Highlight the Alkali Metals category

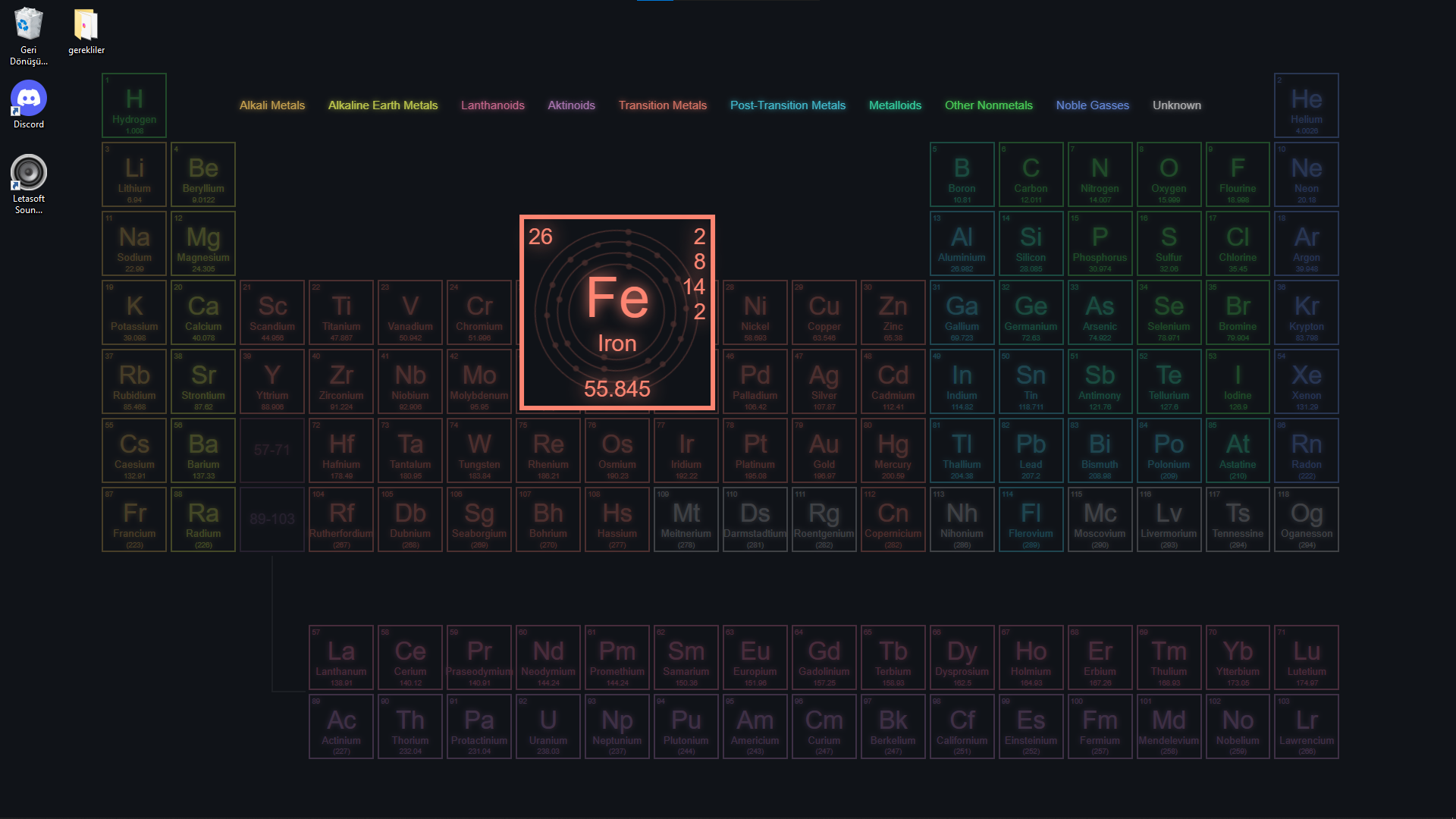[x=272, y=105]
